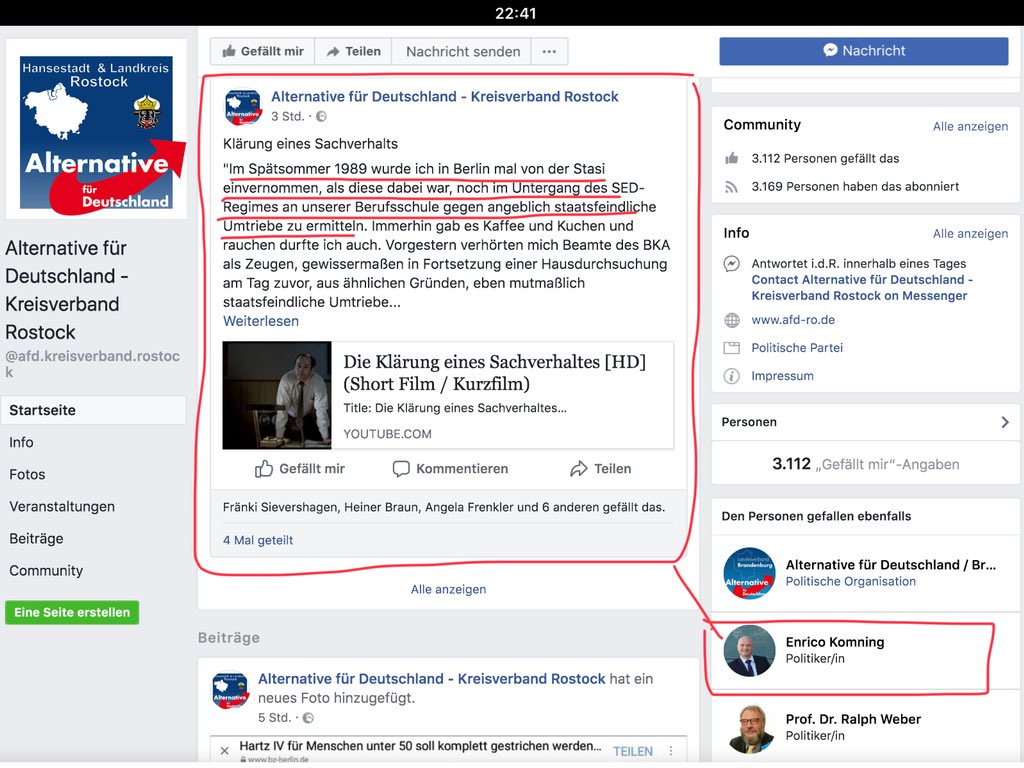Like the post with Gefällt mir thumb icon
Image resolution: width=1024 pixels, height=768 pixels.
point(300,469)
